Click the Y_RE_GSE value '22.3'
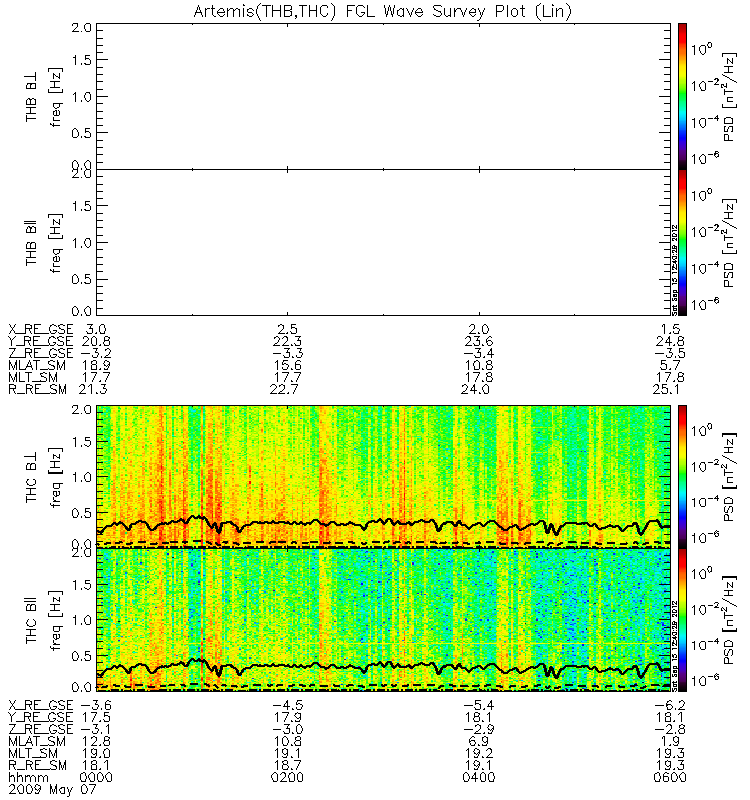The image size is (750, 800). pyautogui.click(x=287, y=341)
